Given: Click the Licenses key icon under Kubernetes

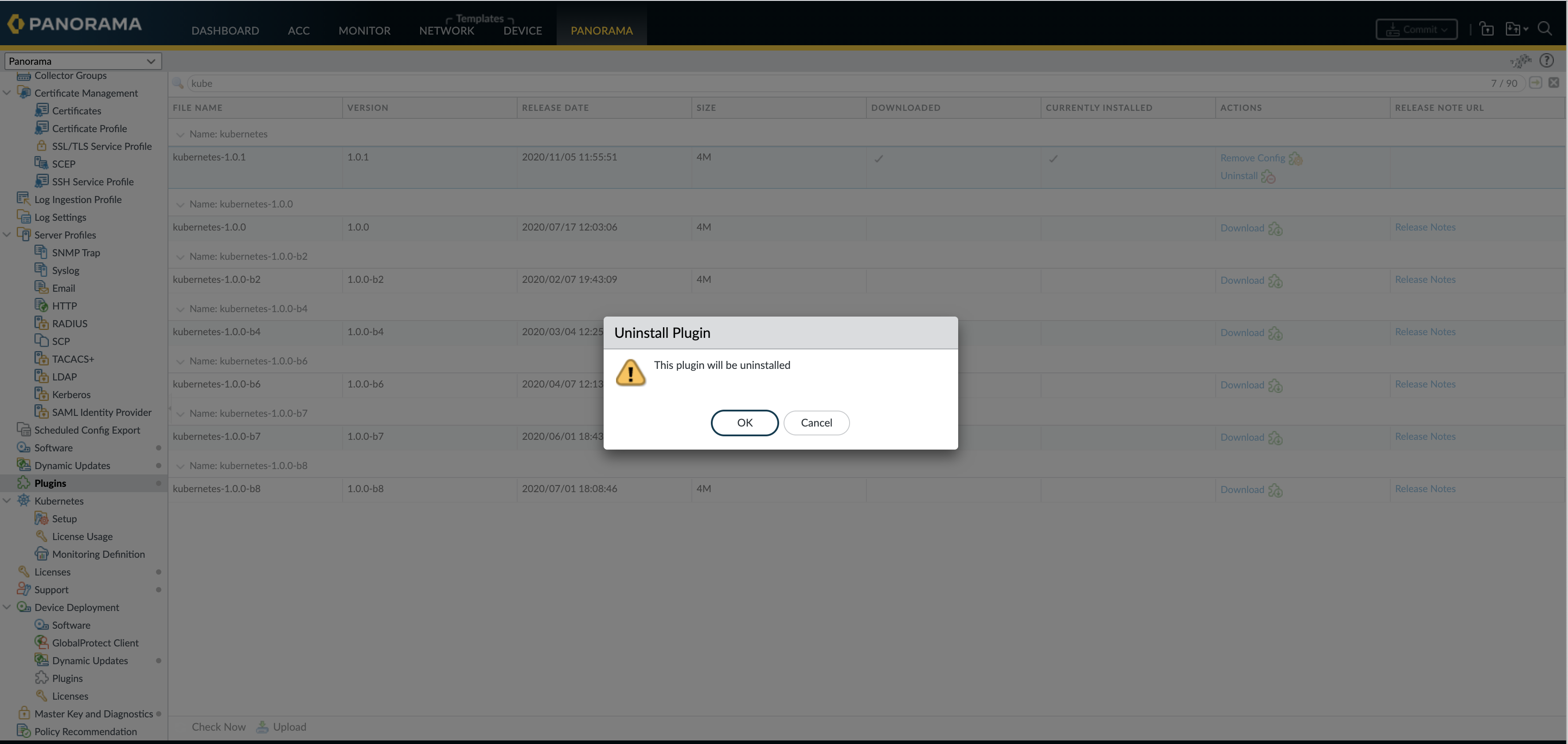Looking at the screenshot, I should [24, 571].
